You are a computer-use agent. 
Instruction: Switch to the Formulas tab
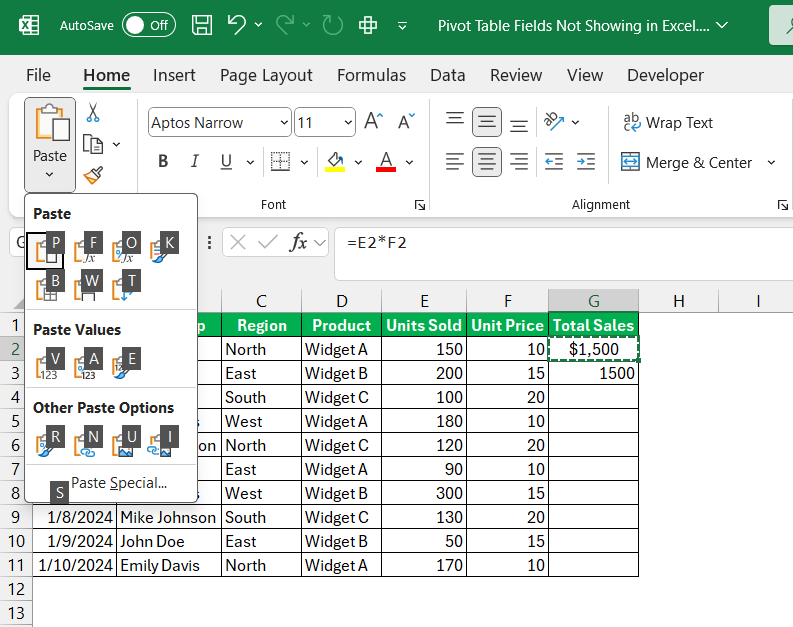point(371,75)
